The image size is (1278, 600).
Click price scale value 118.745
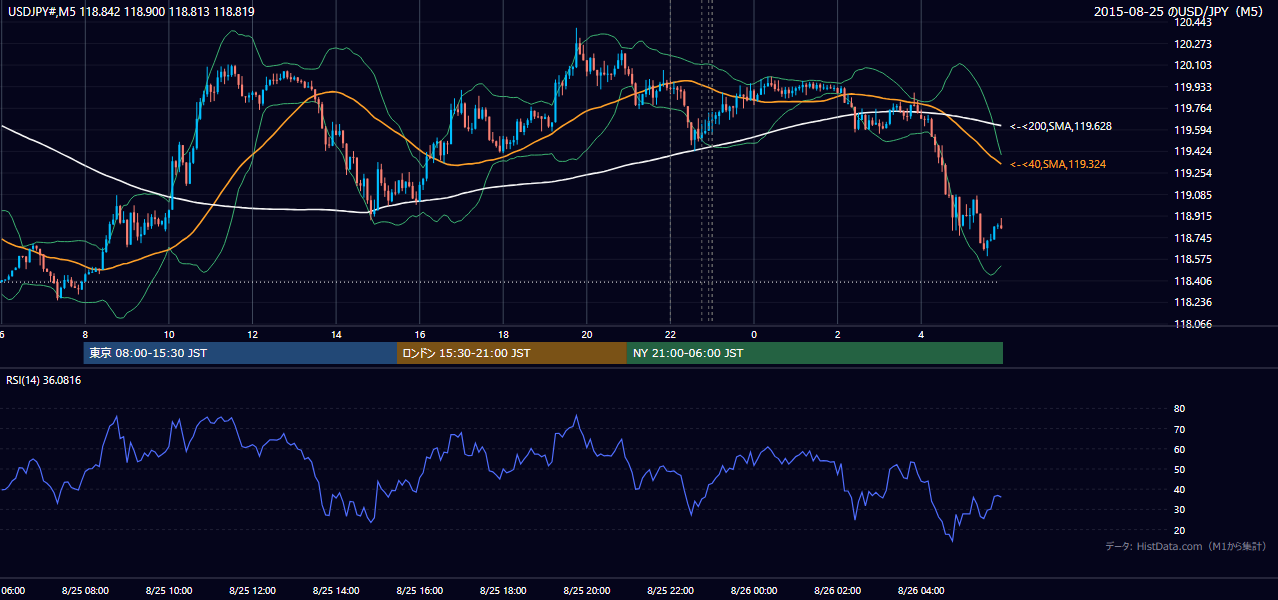coord(1195,238)
